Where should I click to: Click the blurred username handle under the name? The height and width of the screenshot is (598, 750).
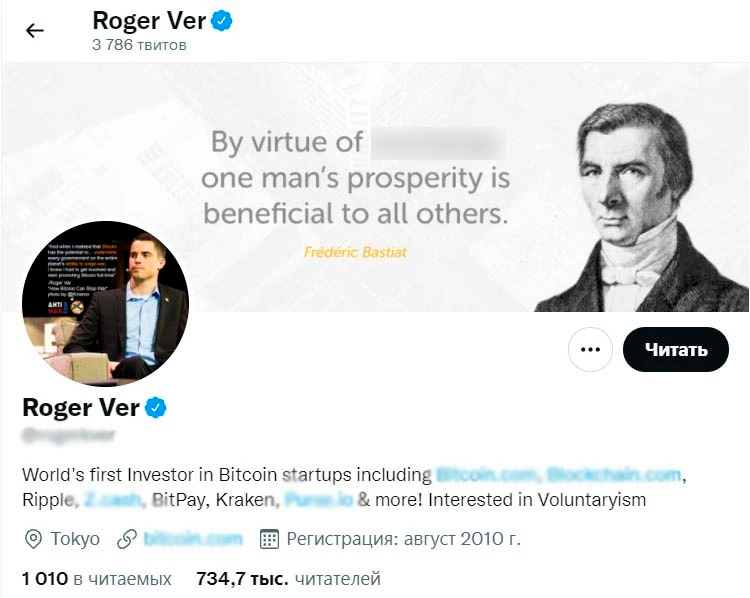68,435
